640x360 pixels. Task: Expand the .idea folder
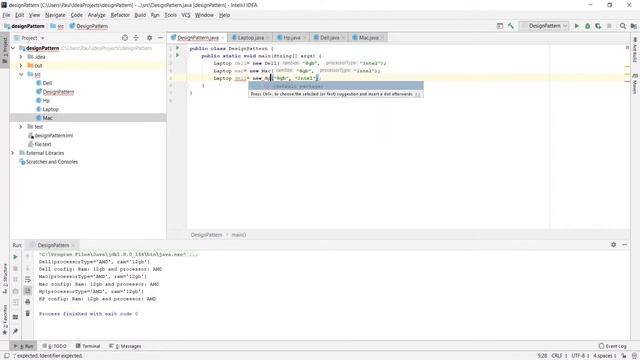[21, 57]
